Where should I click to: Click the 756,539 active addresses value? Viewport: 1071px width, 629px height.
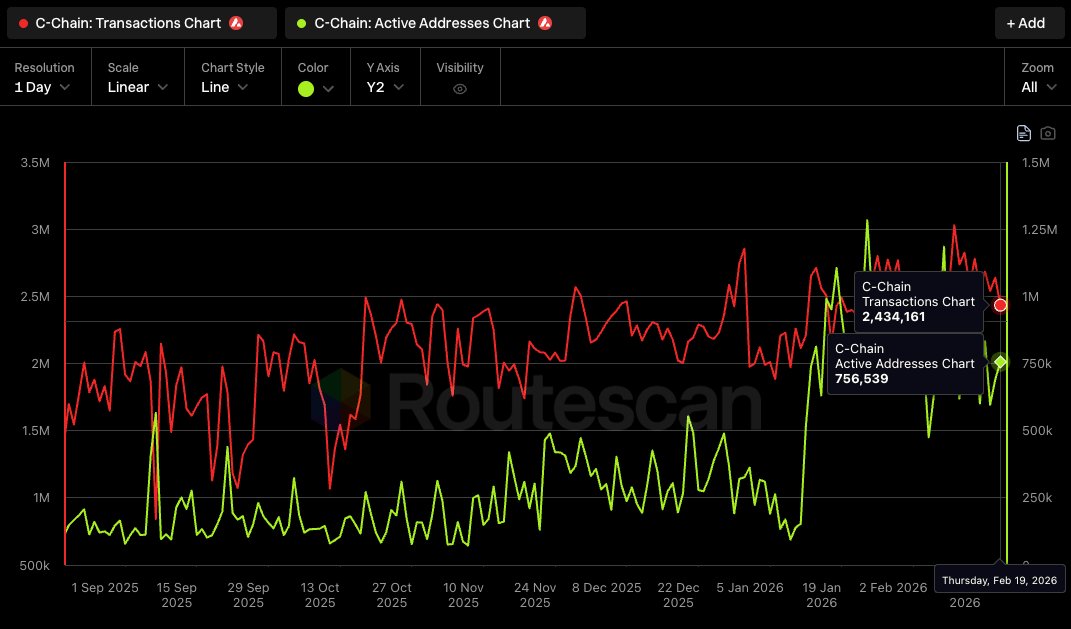click(861, 378)
